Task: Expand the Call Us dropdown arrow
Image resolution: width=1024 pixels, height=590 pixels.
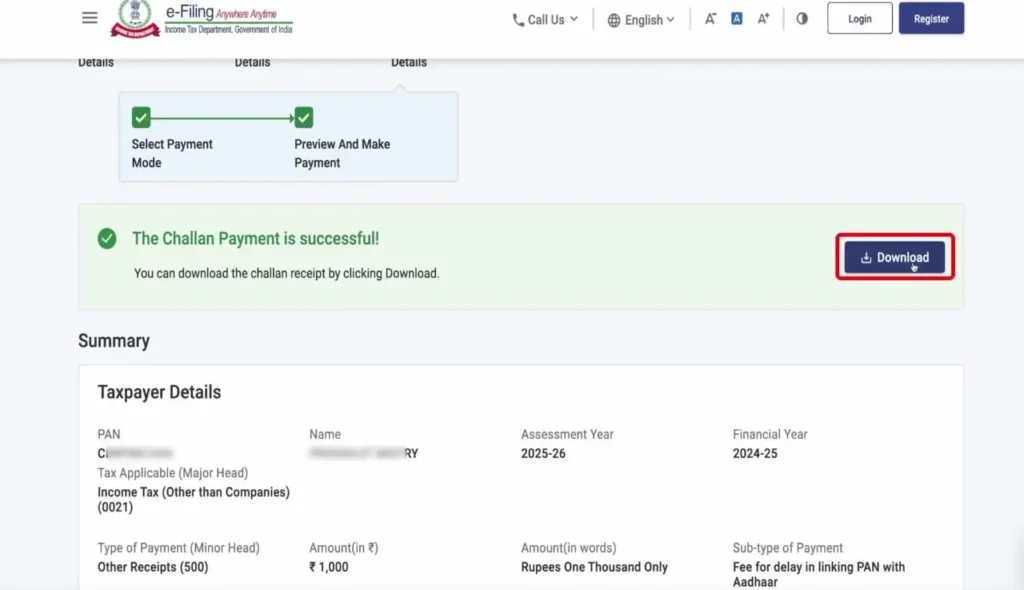Action: tap(574, 19)
